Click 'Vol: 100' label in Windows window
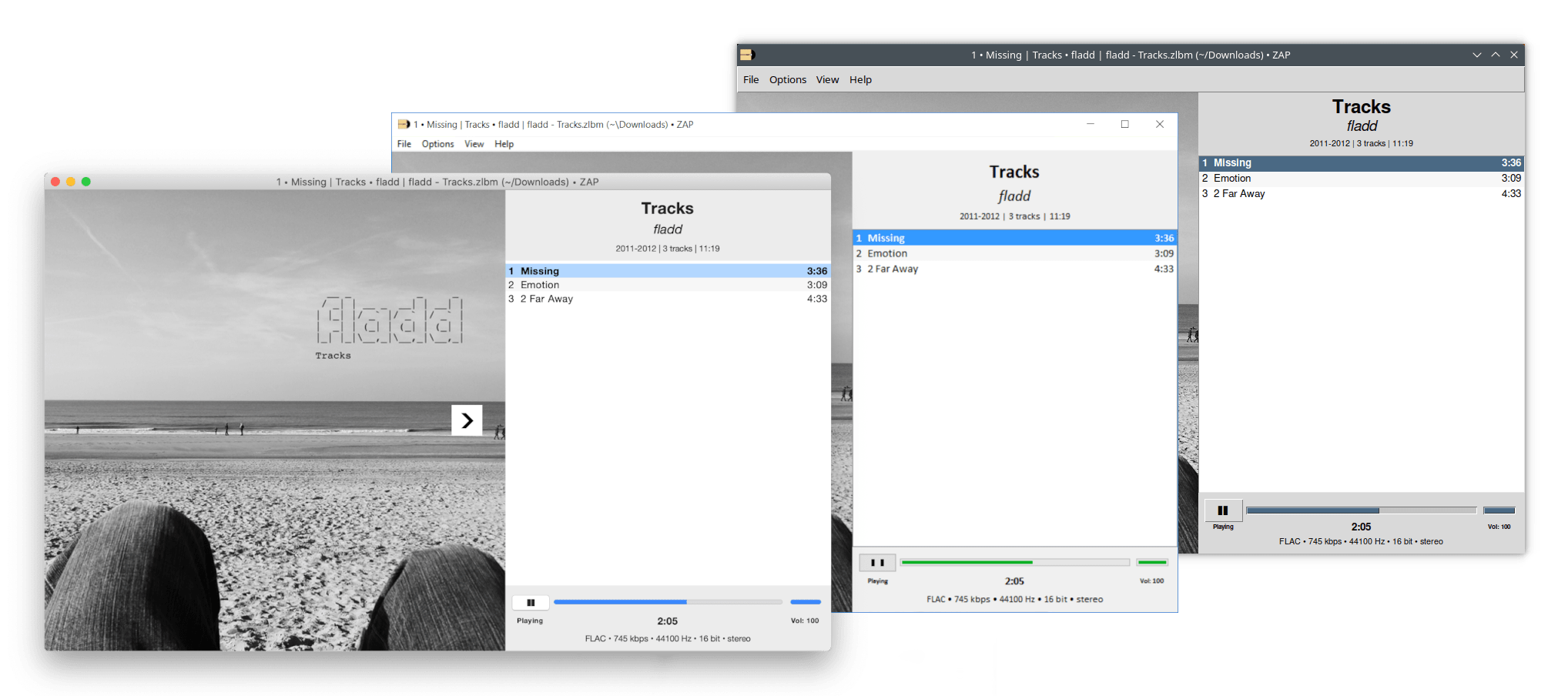The height and width of the screenshot is (696, 1568). pos(1152,581)
